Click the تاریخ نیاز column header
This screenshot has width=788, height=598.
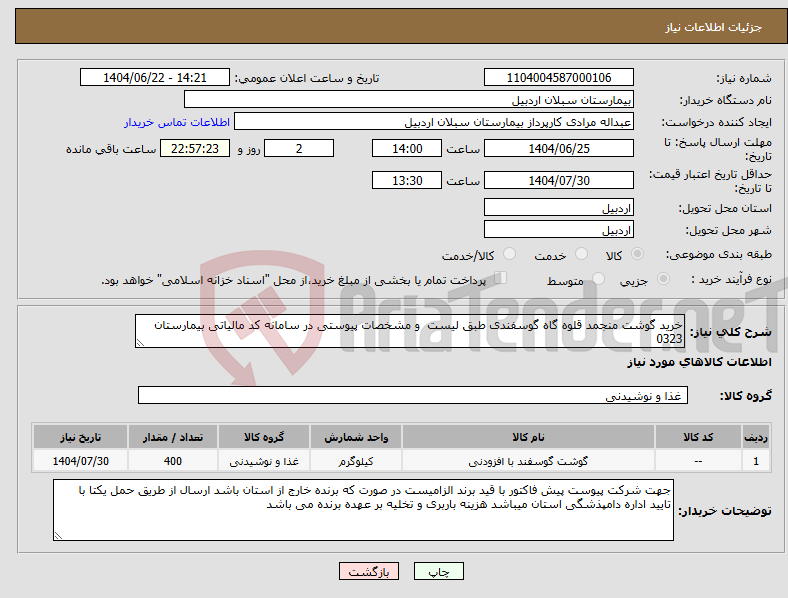pyautogui.click(x=80, y=437)
